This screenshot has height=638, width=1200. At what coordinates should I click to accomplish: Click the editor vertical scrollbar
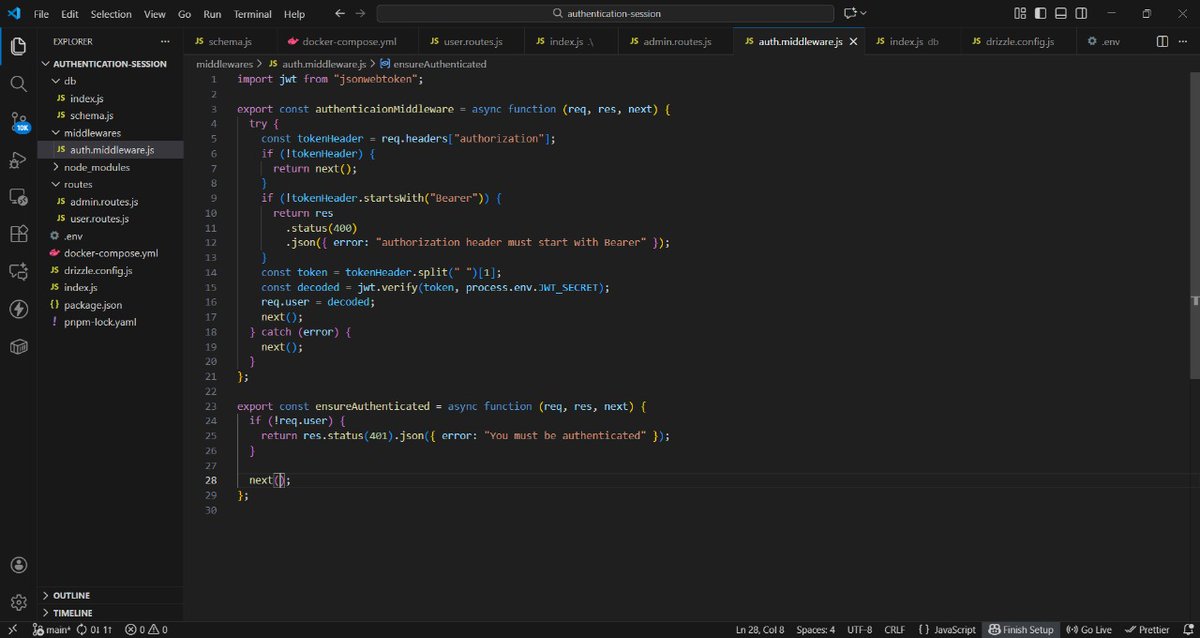tap(1195, 225)
